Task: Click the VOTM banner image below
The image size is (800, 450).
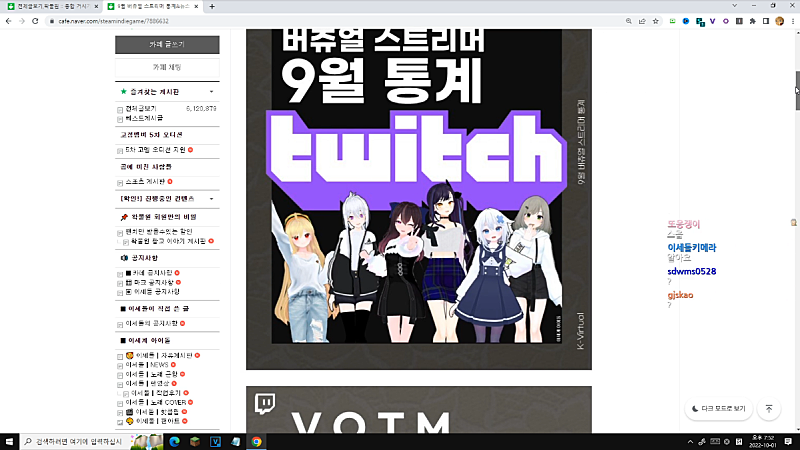Action: [x=419, y=410]
